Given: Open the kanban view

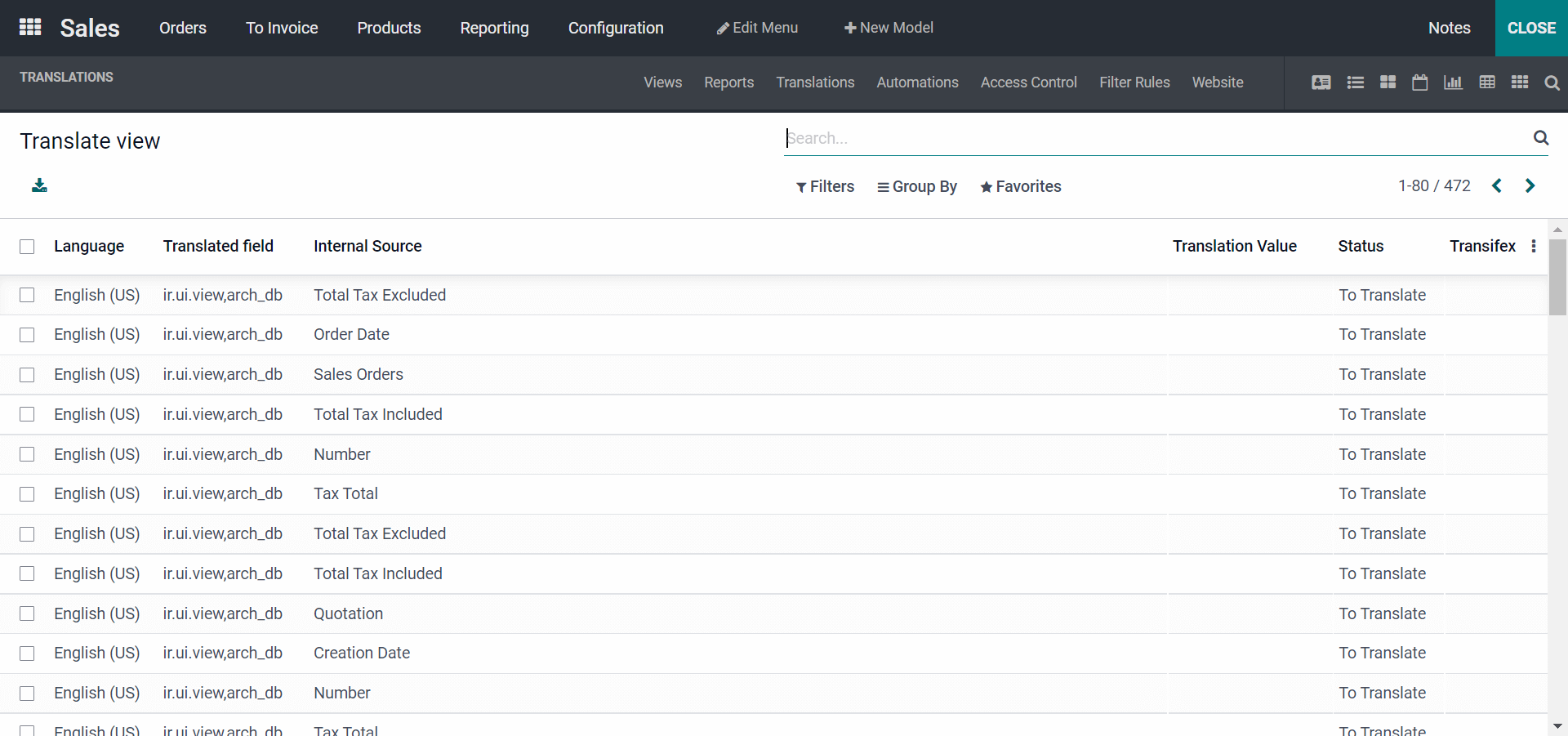Looking at the screenshot, I should tap(1387, 83).
